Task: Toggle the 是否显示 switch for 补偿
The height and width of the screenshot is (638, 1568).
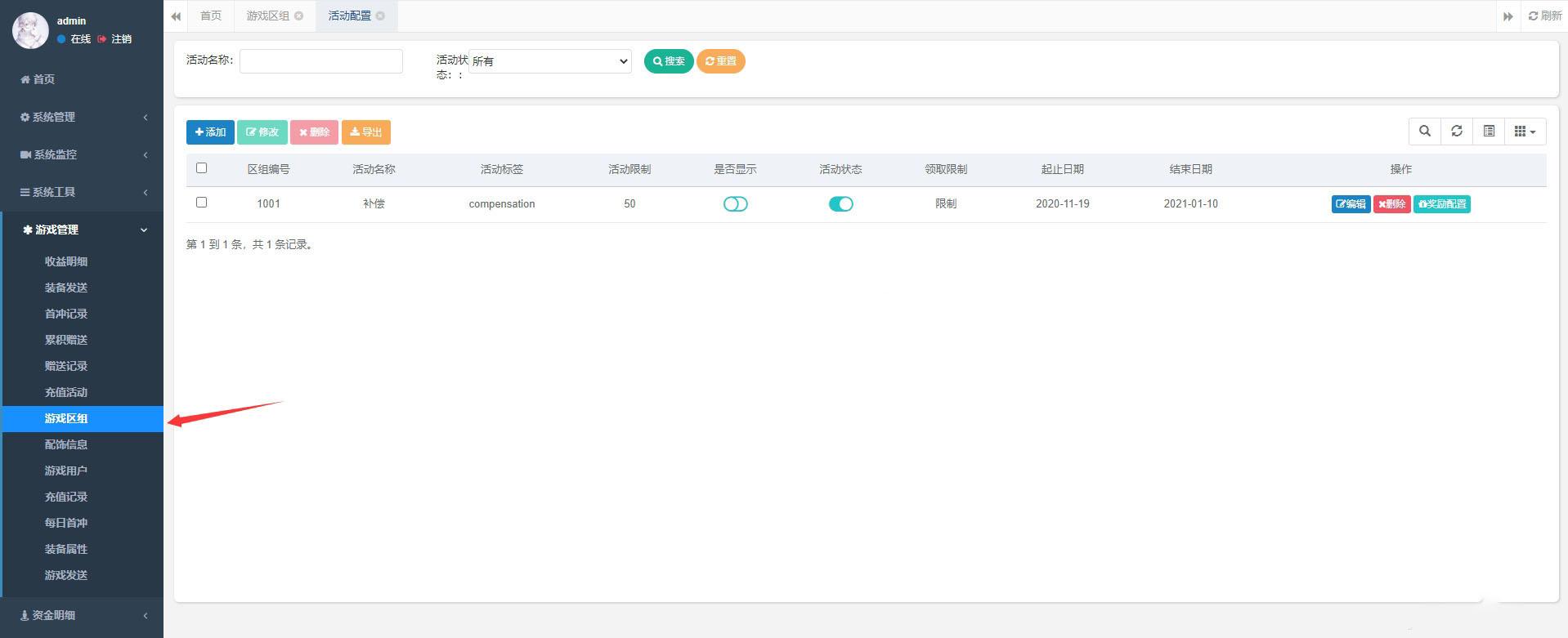Action: click(735, 204)
